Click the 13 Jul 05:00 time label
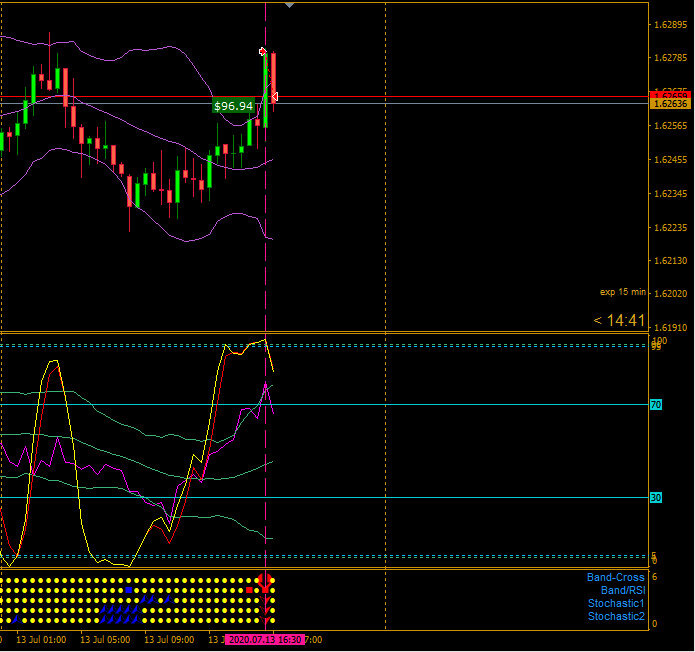 105,640
